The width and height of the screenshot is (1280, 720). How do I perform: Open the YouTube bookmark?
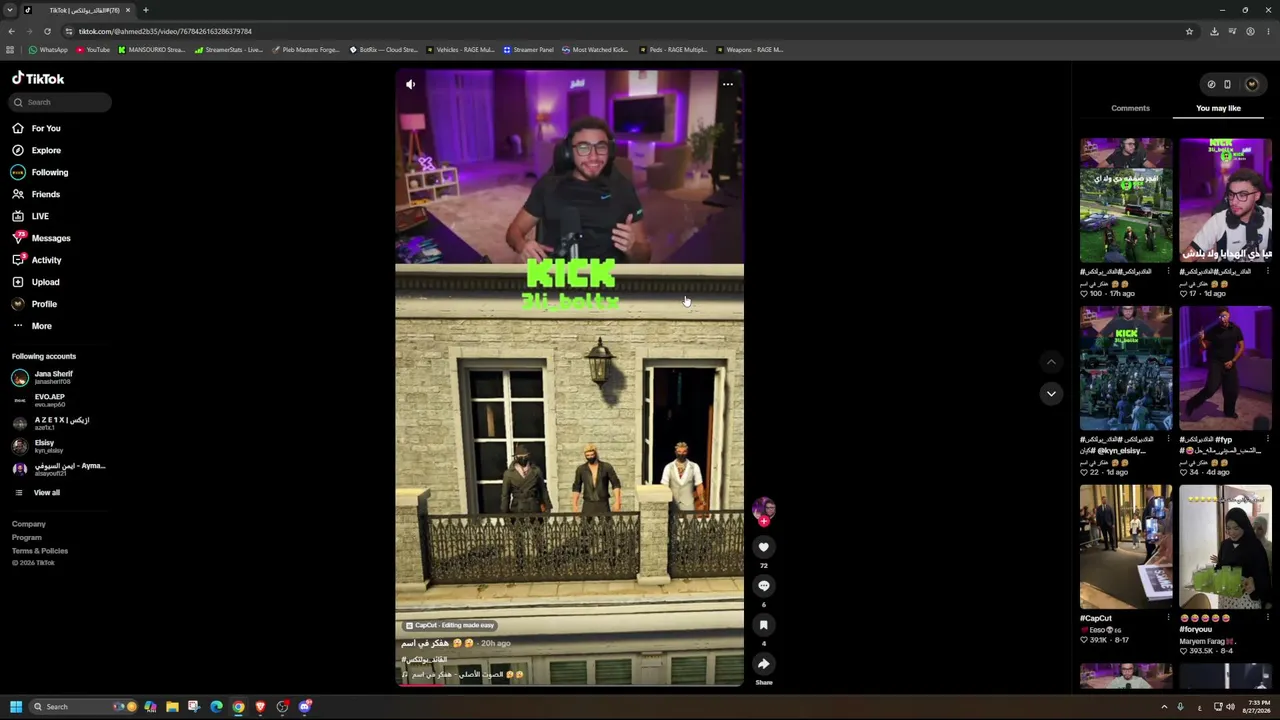click(x=93, y=50)
